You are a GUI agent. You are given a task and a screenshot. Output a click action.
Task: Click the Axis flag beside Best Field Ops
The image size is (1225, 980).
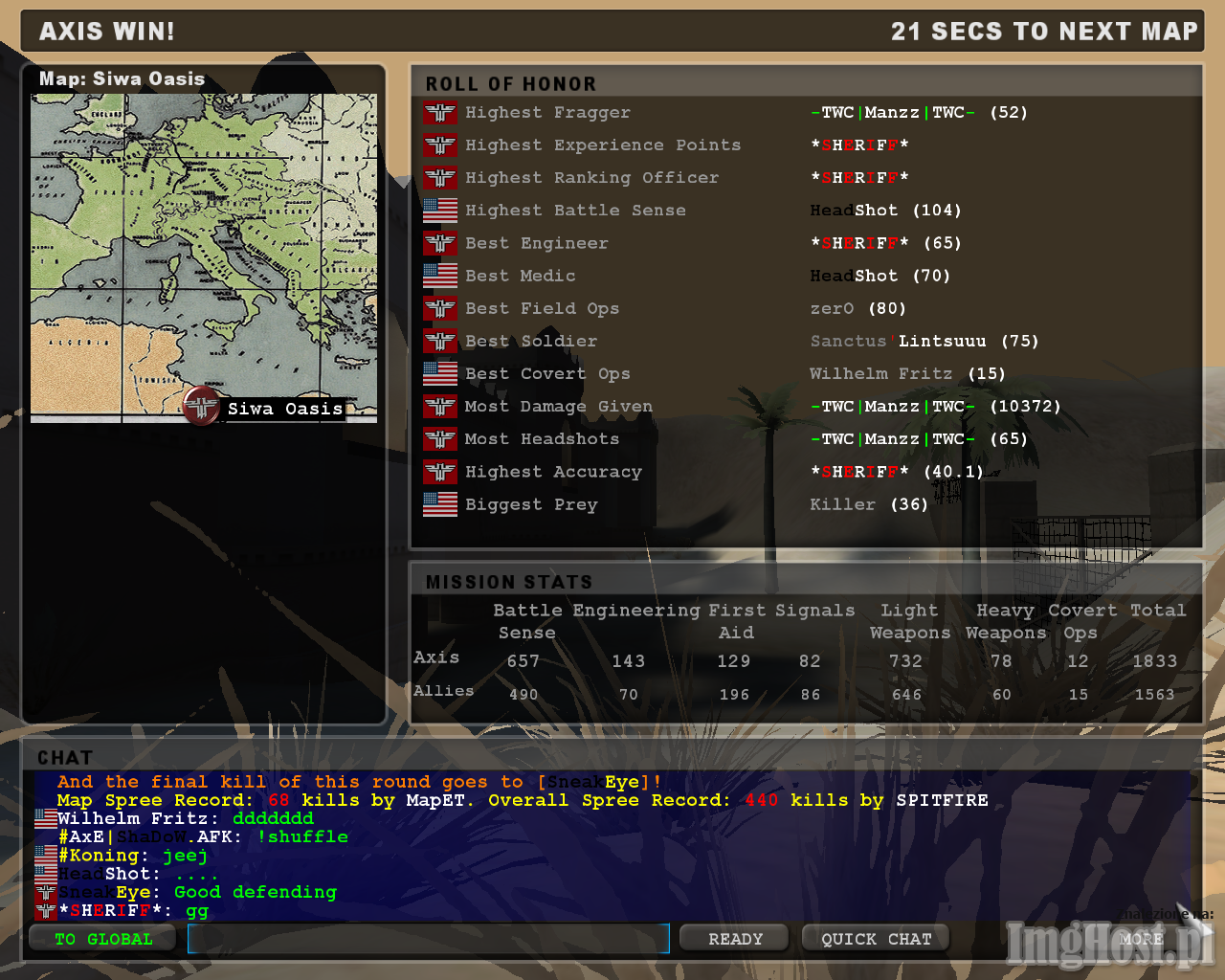[440, 309]
